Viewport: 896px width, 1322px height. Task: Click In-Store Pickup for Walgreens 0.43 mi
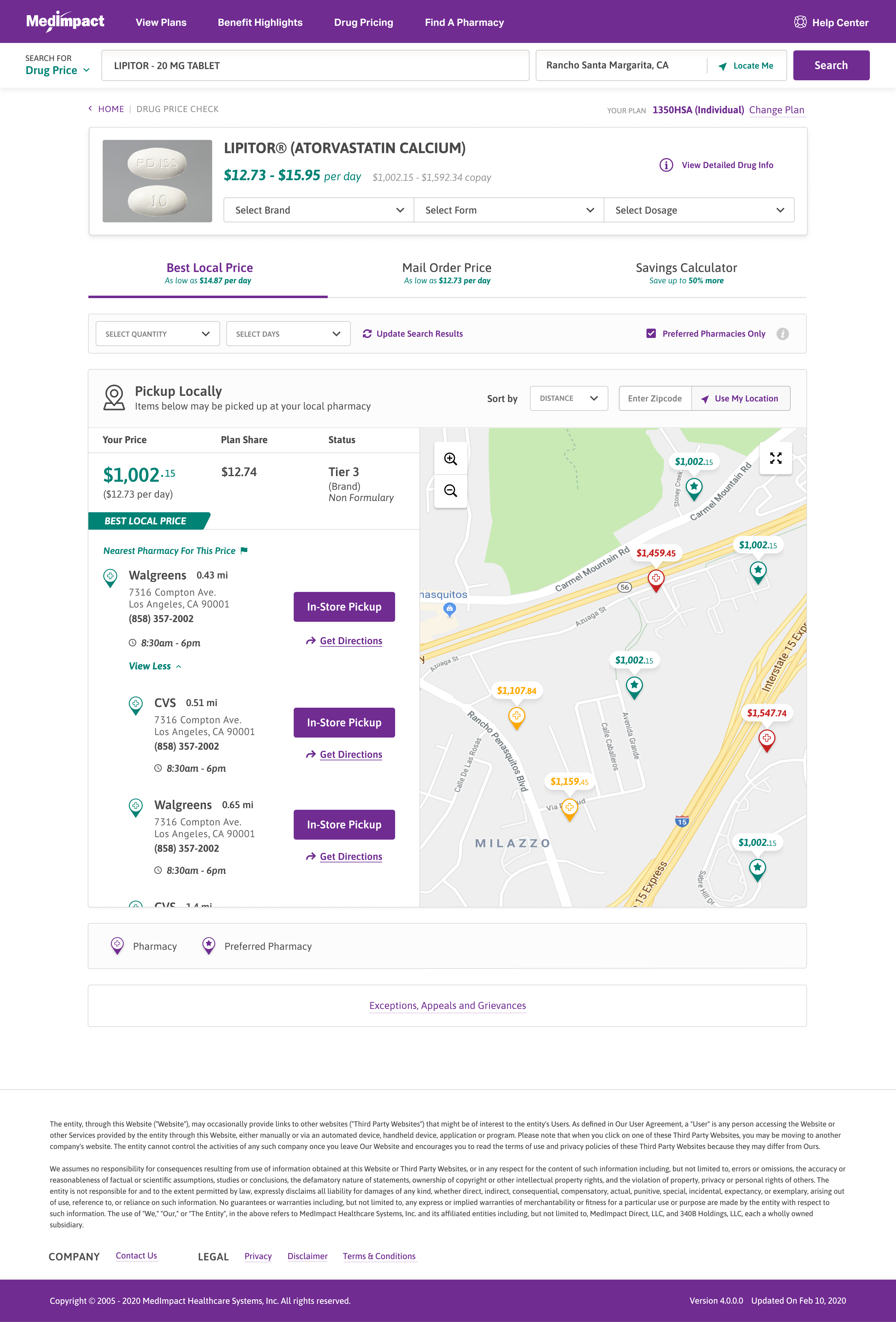[x=344, y=607]
